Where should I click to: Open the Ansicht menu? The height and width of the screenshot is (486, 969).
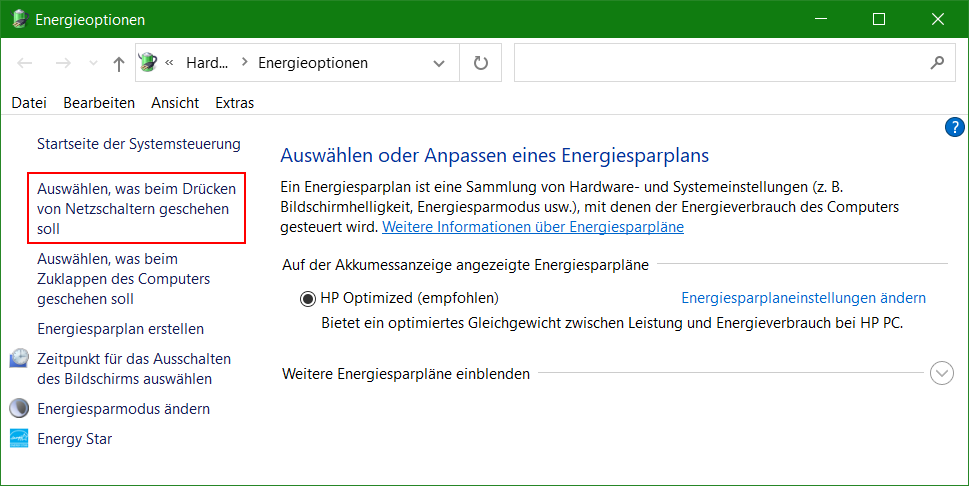175,103
